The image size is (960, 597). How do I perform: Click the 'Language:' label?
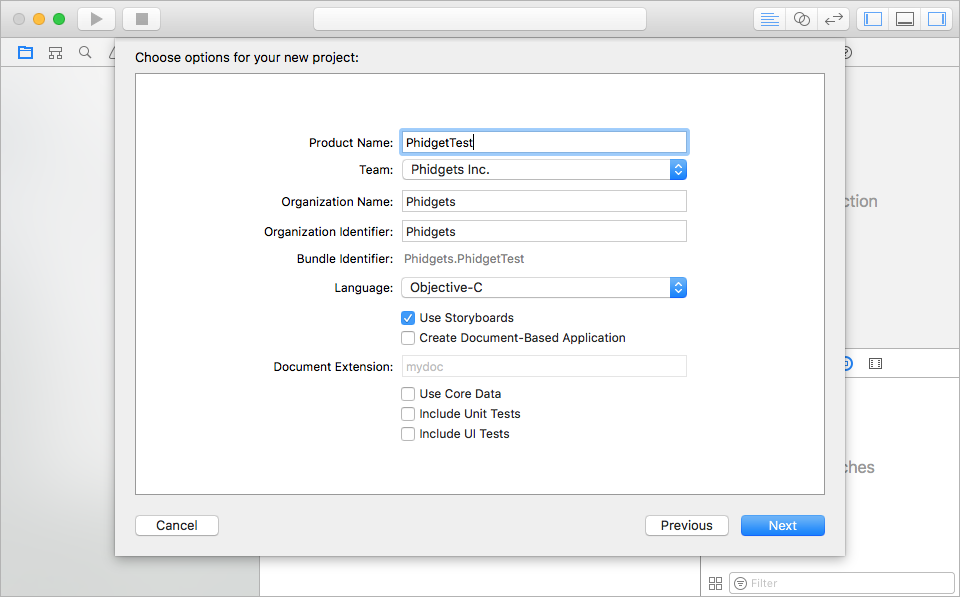(x=364, y=288)
